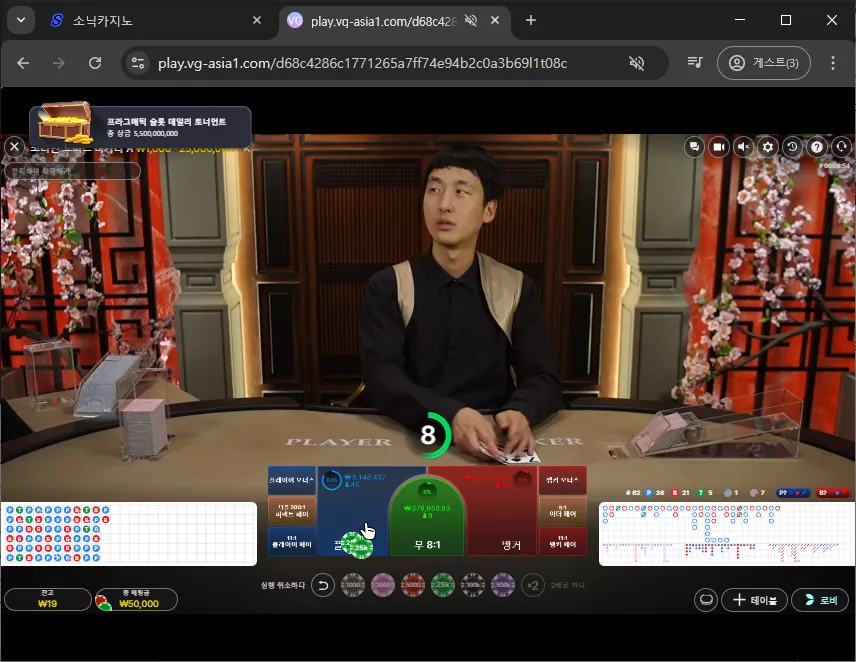Open the support headset icon
This screenshot has height=662, width=856.
[841, 147]
